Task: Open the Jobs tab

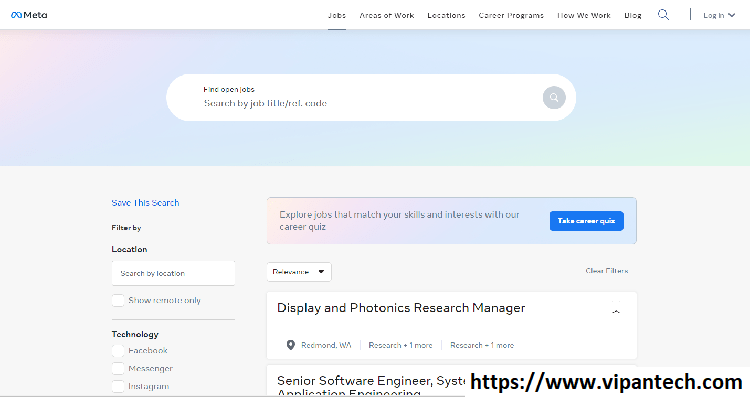Action: 337,15
